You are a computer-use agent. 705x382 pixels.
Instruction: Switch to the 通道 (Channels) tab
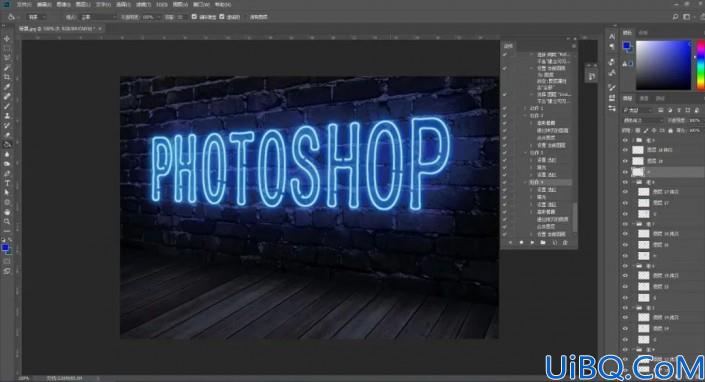[x=644, y=98]
